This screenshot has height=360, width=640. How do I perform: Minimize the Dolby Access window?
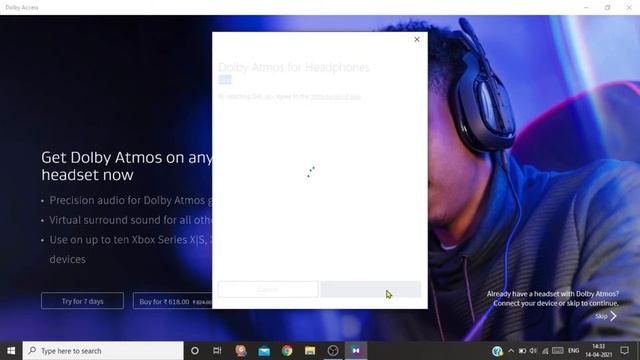click(x=586, y=7)
